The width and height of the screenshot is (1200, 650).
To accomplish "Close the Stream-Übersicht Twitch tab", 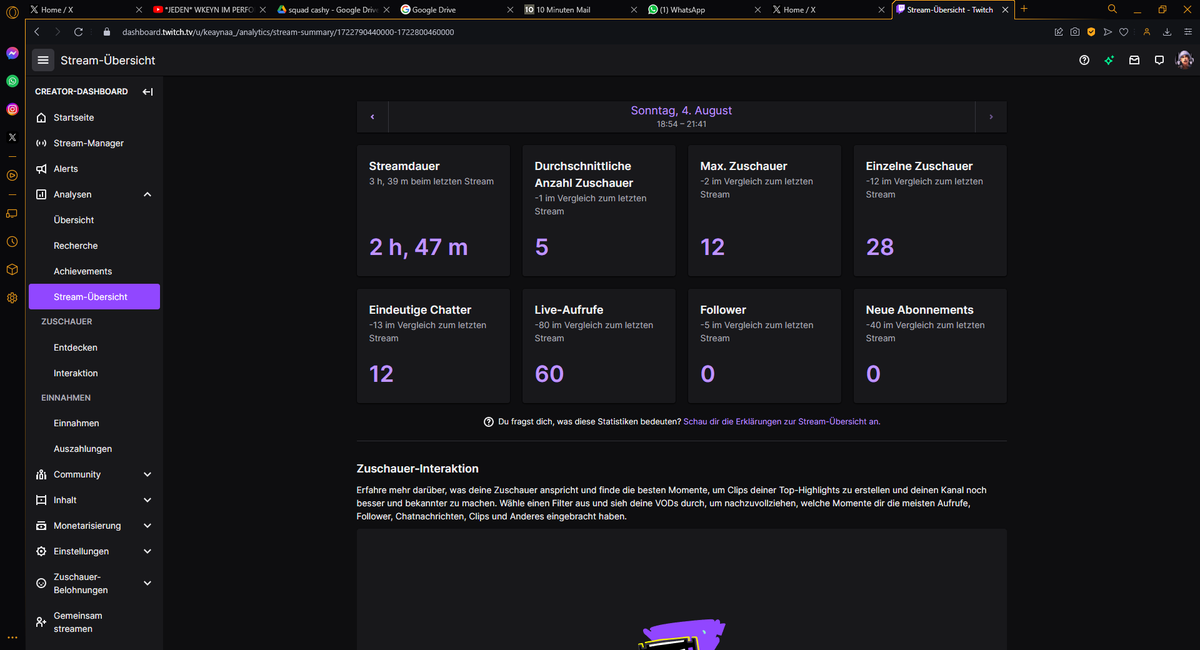I will [x=1004, y=9].
